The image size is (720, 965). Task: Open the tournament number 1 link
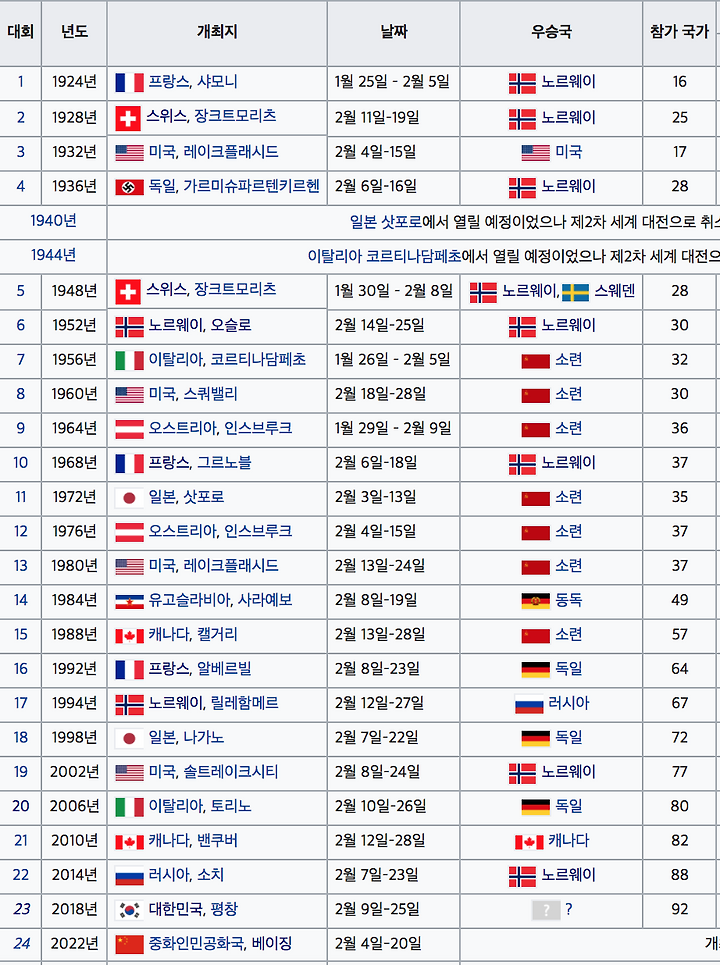coord(20,81)
